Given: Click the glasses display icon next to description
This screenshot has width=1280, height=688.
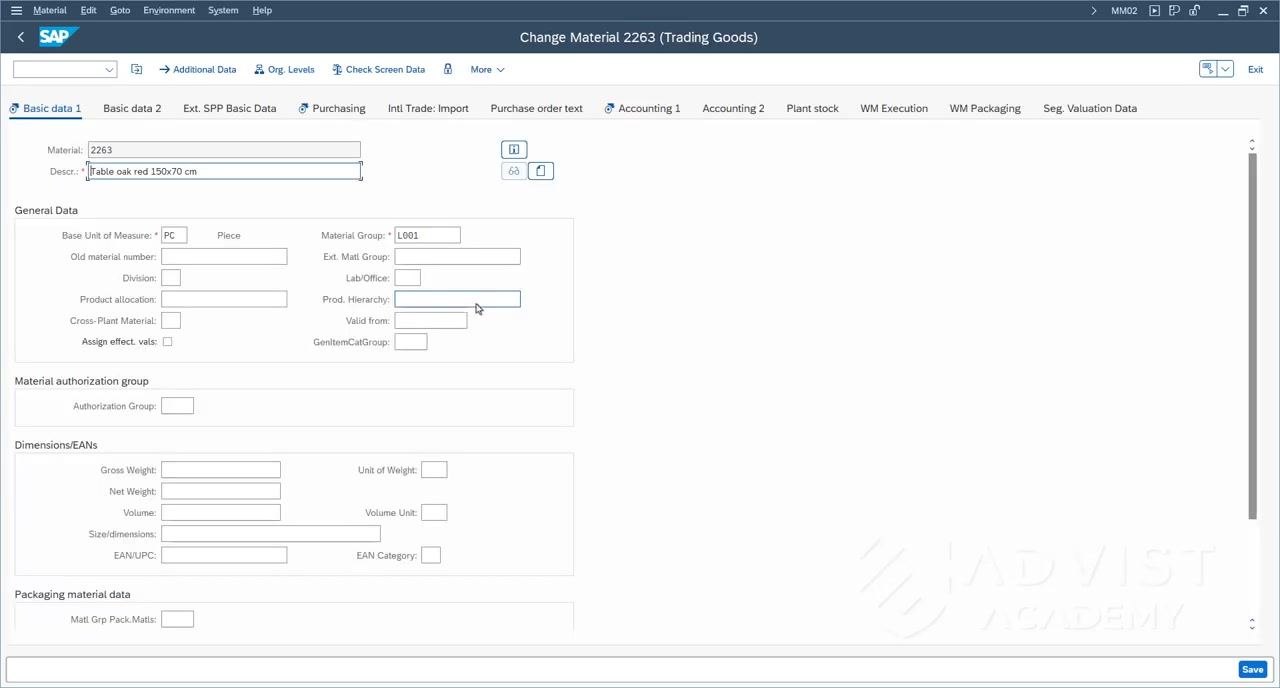Looking at the screenshot, I should click(514, 171).
